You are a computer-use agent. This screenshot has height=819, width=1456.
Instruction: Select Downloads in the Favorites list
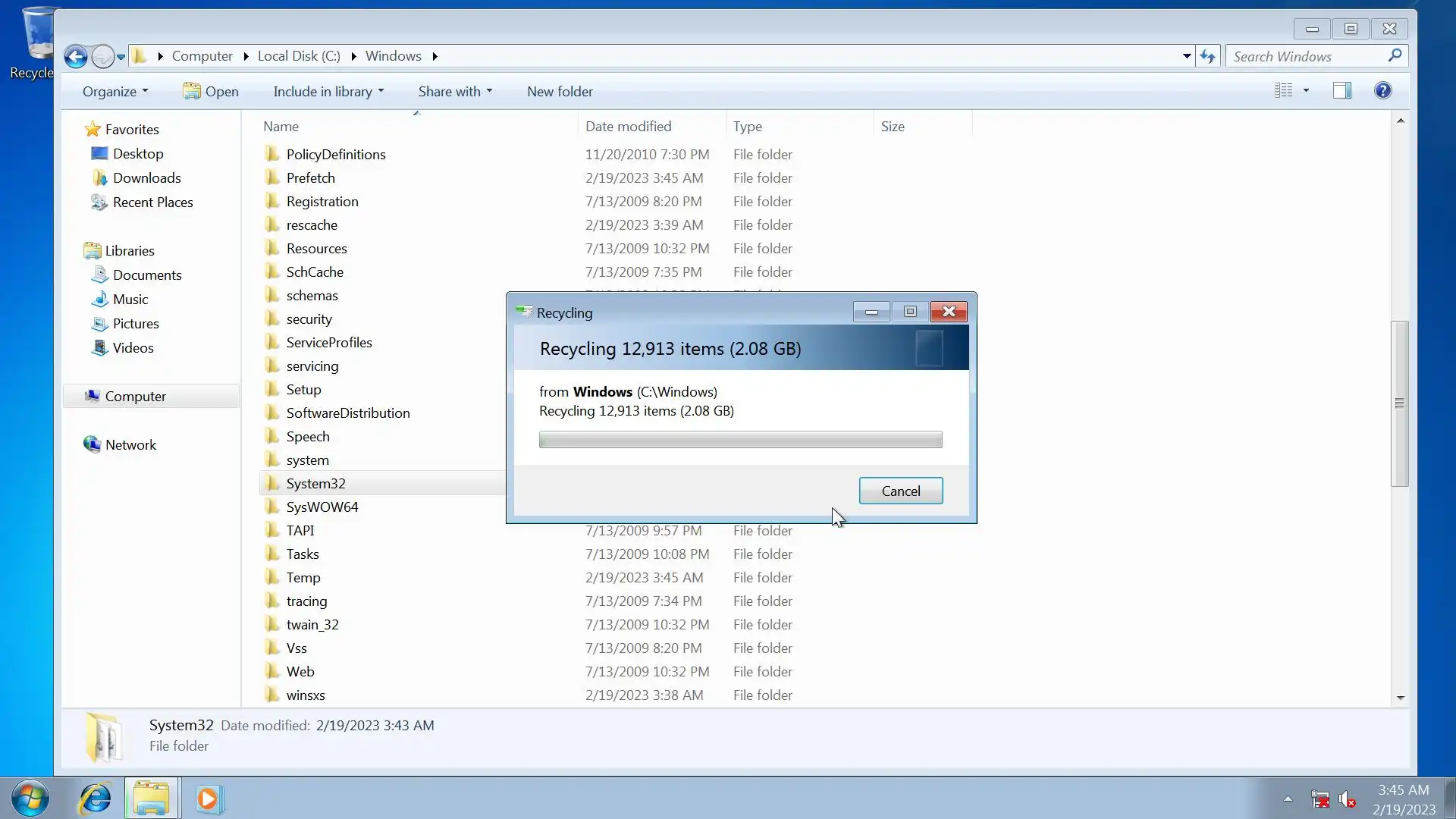coord(146,178)
